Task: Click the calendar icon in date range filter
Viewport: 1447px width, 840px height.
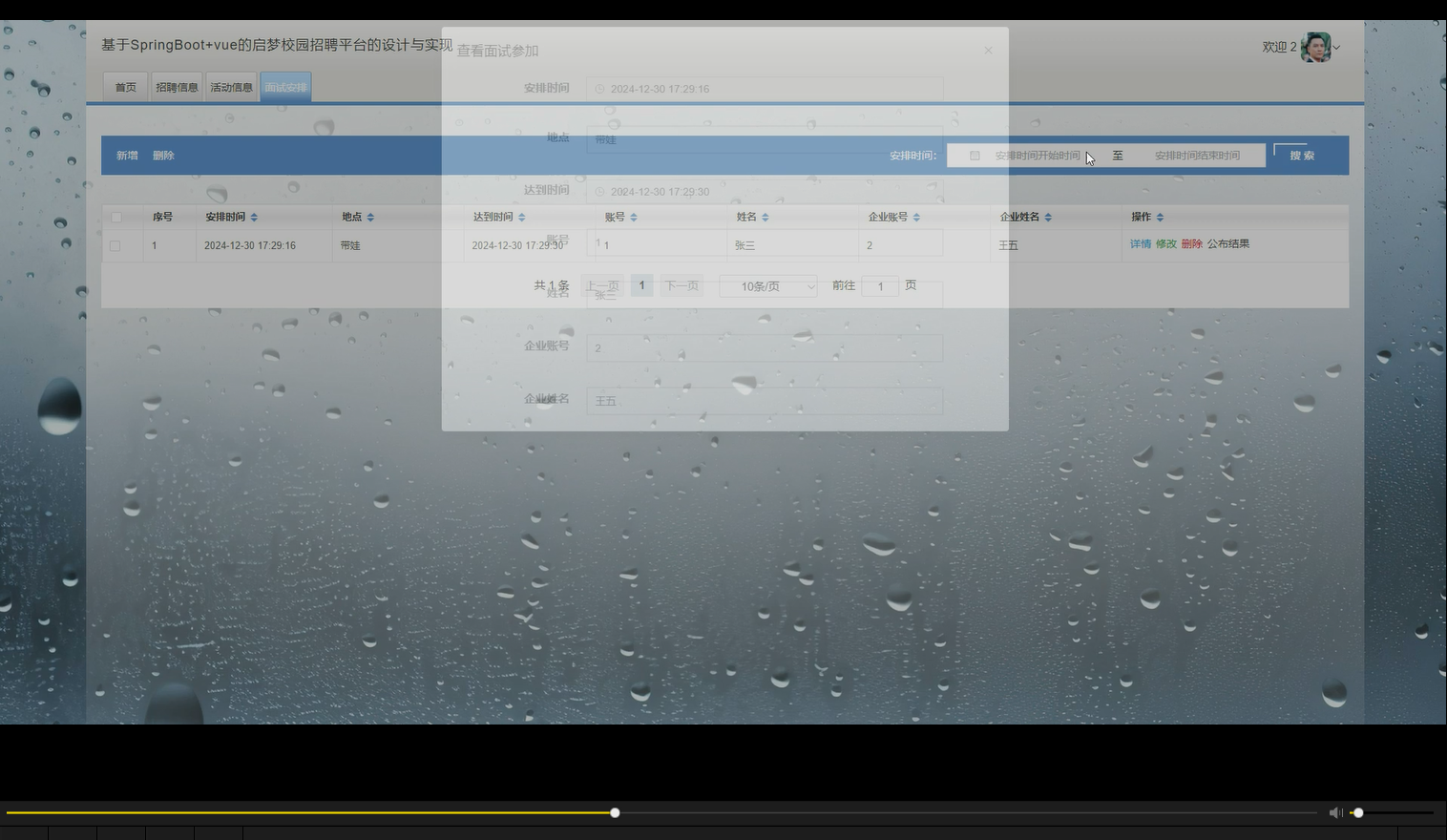Action: pos(975,156)
